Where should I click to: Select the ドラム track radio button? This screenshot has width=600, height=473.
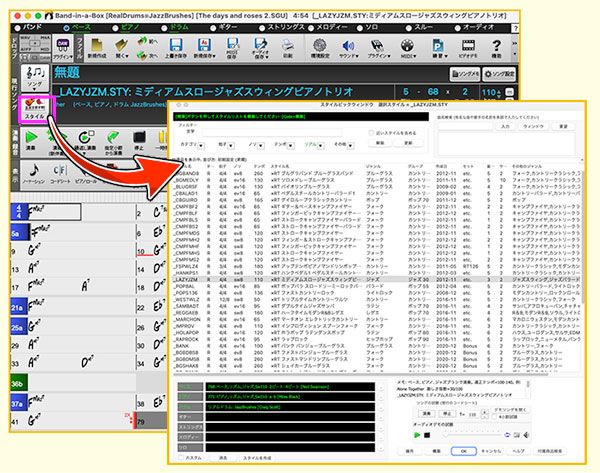[x=164, y=28]
